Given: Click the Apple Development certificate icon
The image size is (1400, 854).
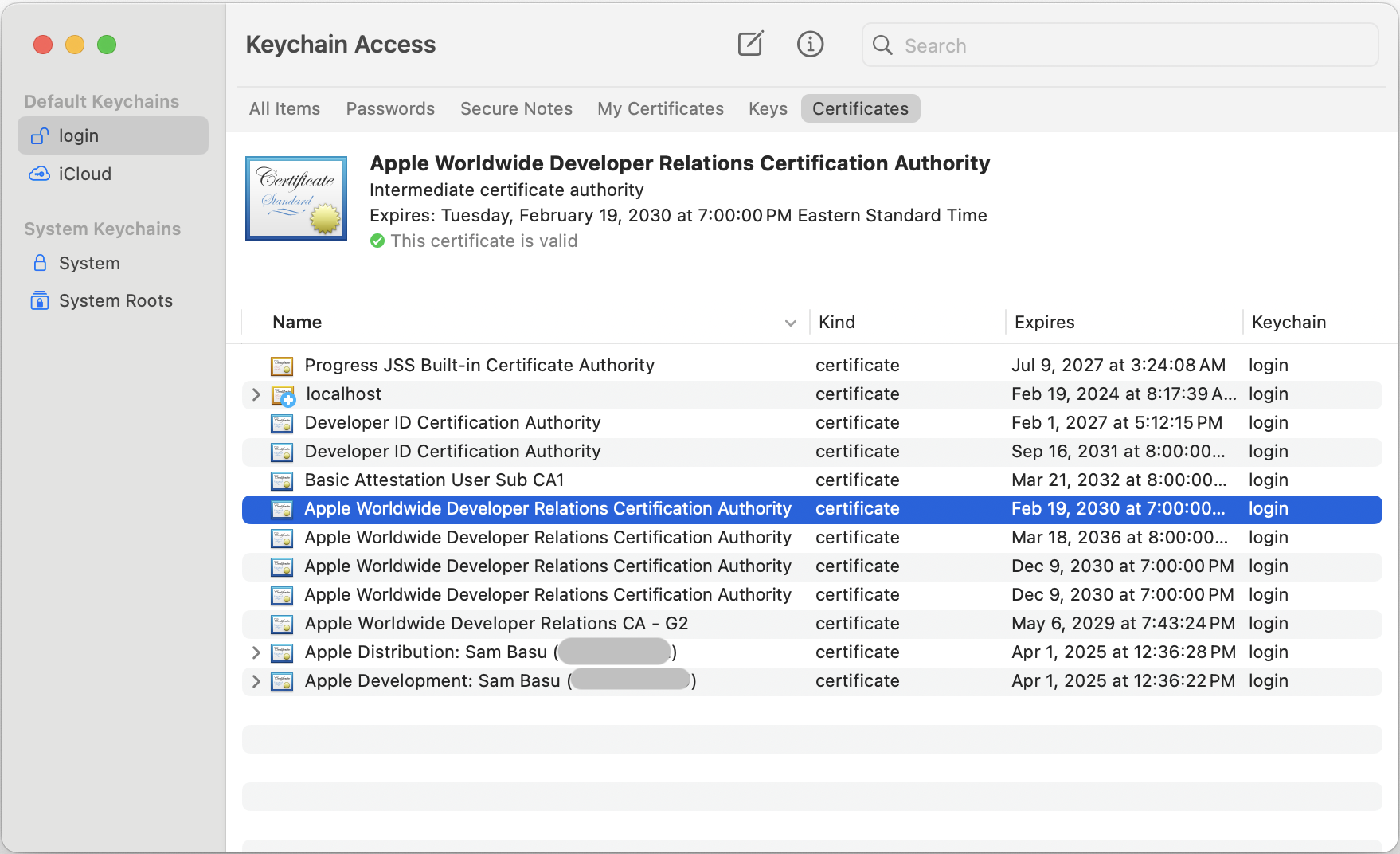Looking at the screenshot, I should pos(282,681).
